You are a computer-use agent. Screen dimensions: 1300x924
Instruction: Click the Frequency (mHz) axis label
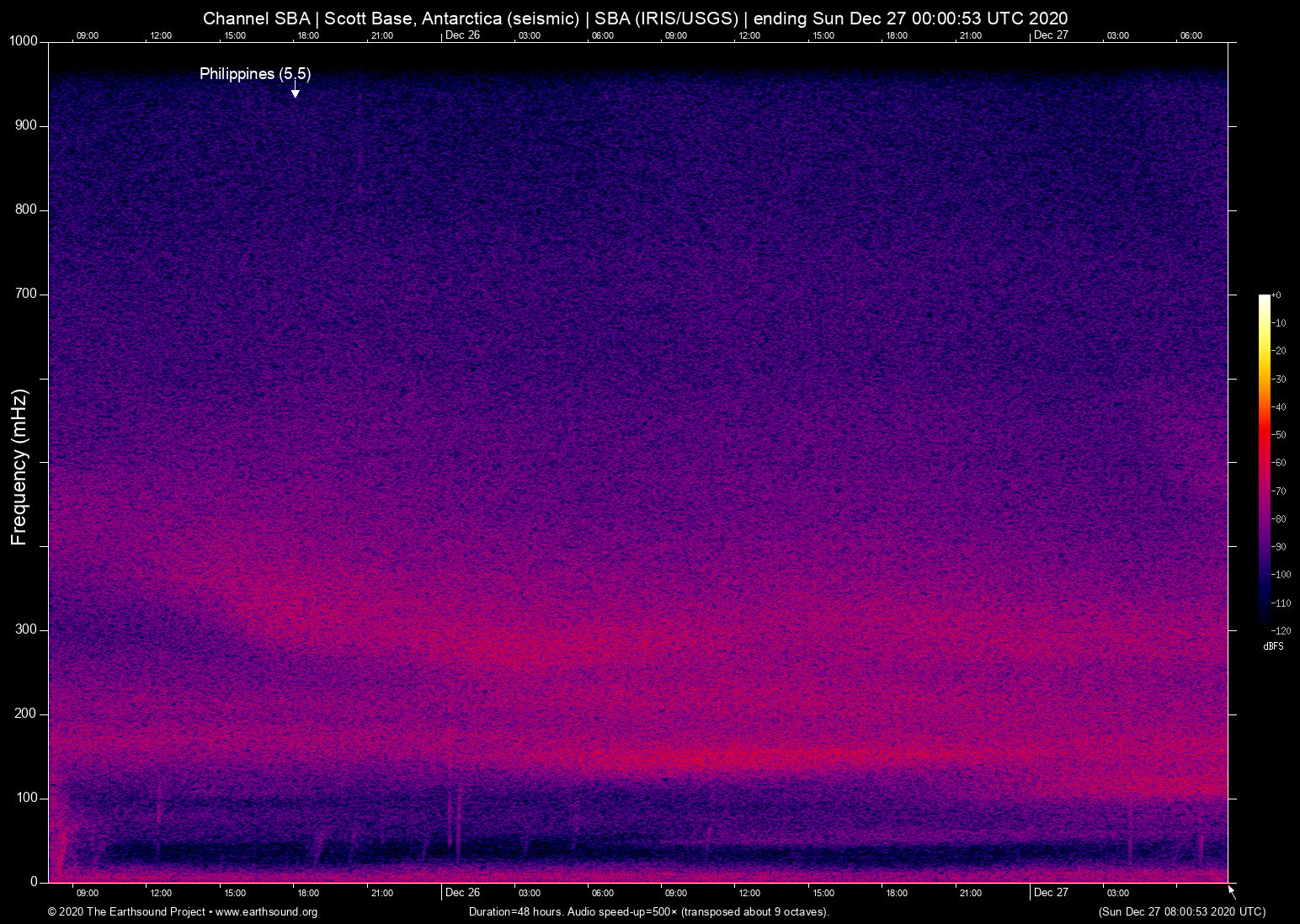[19, 467]
